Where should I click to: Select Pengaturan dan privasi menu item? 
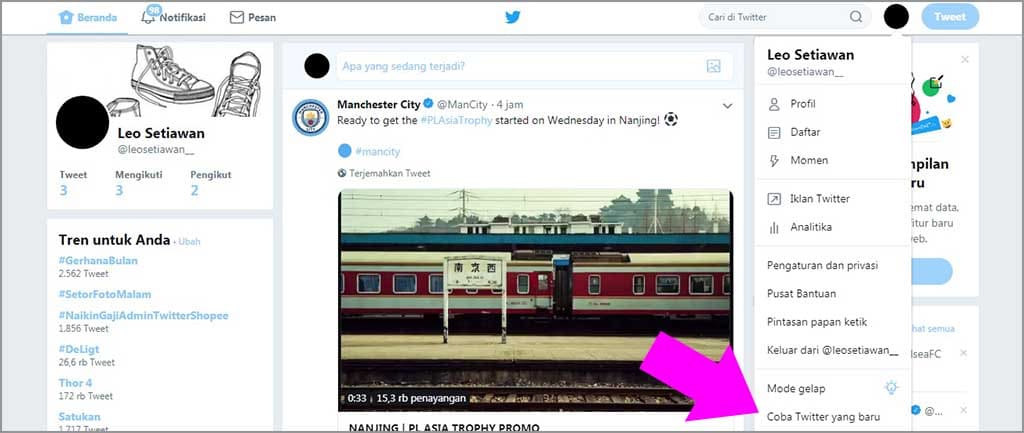click(x=822, y=265)
